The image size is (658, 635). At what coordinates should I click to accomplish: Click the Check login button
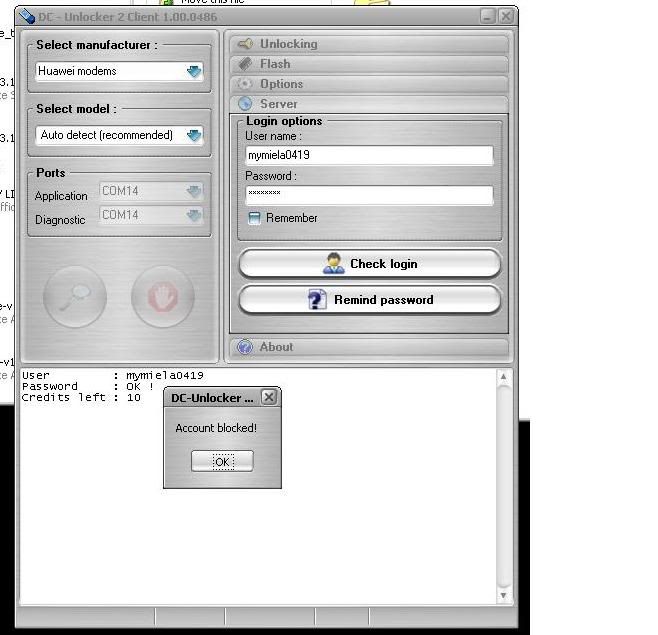click(x=369, y=264)
